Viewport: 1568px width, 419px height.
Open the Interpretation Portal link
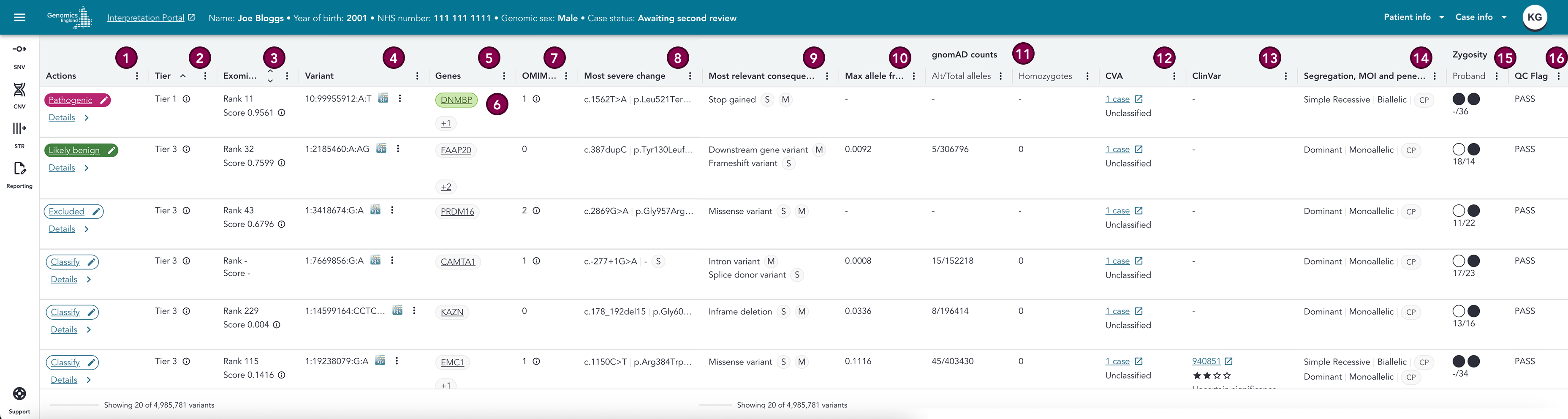[151, 18]
